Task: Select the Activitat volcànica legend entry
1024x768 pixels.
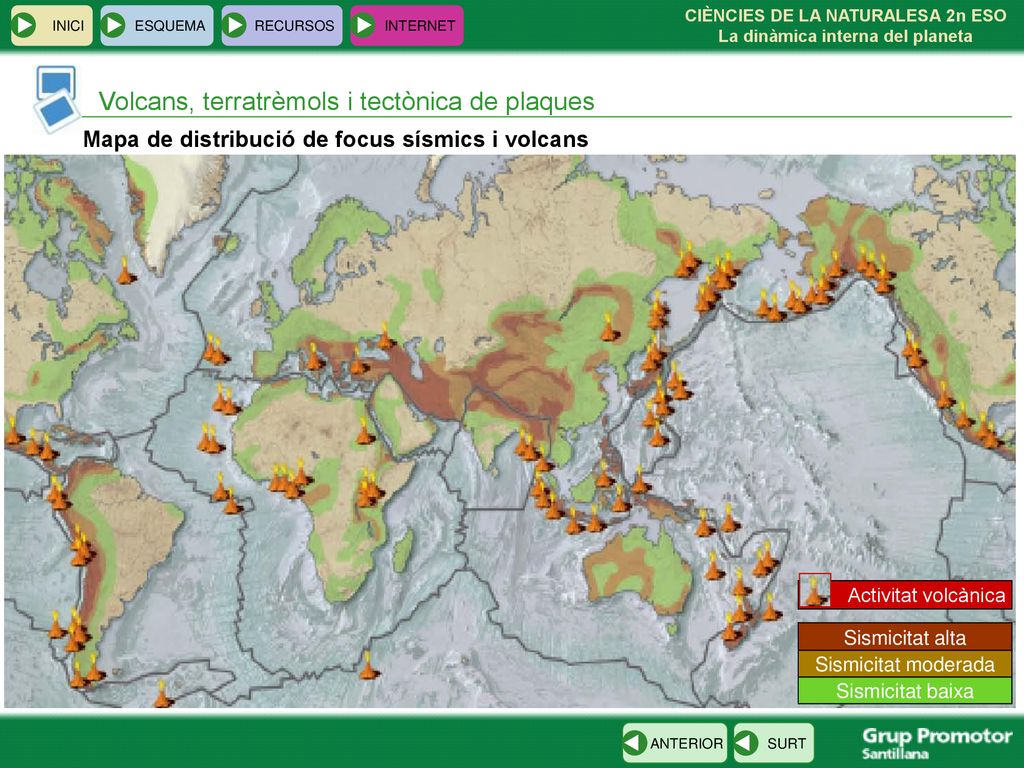Action: click(x=905, y=594)
